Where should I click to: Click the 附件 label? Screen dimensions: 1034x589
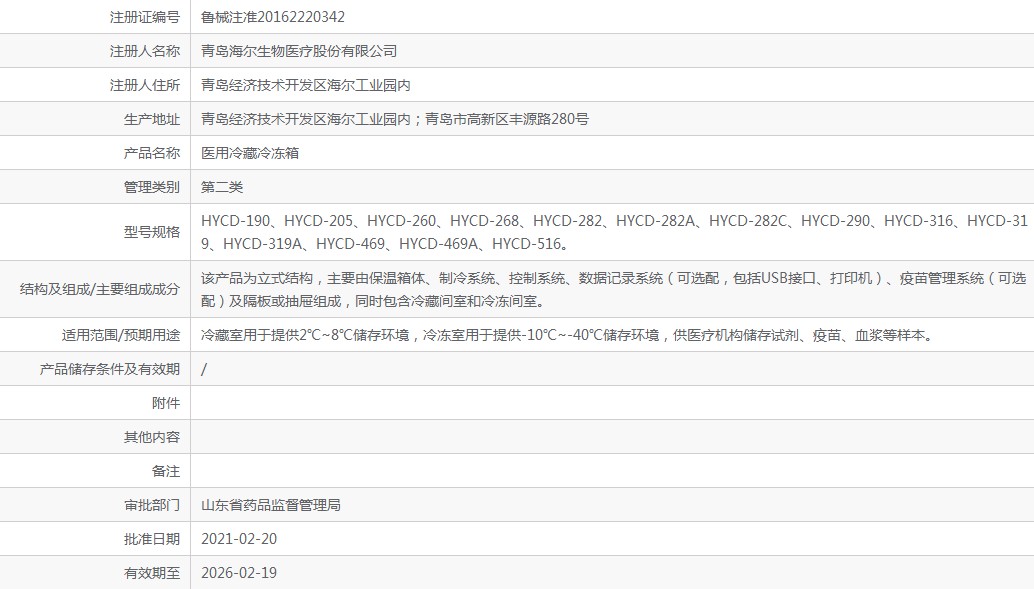point(166,403)
